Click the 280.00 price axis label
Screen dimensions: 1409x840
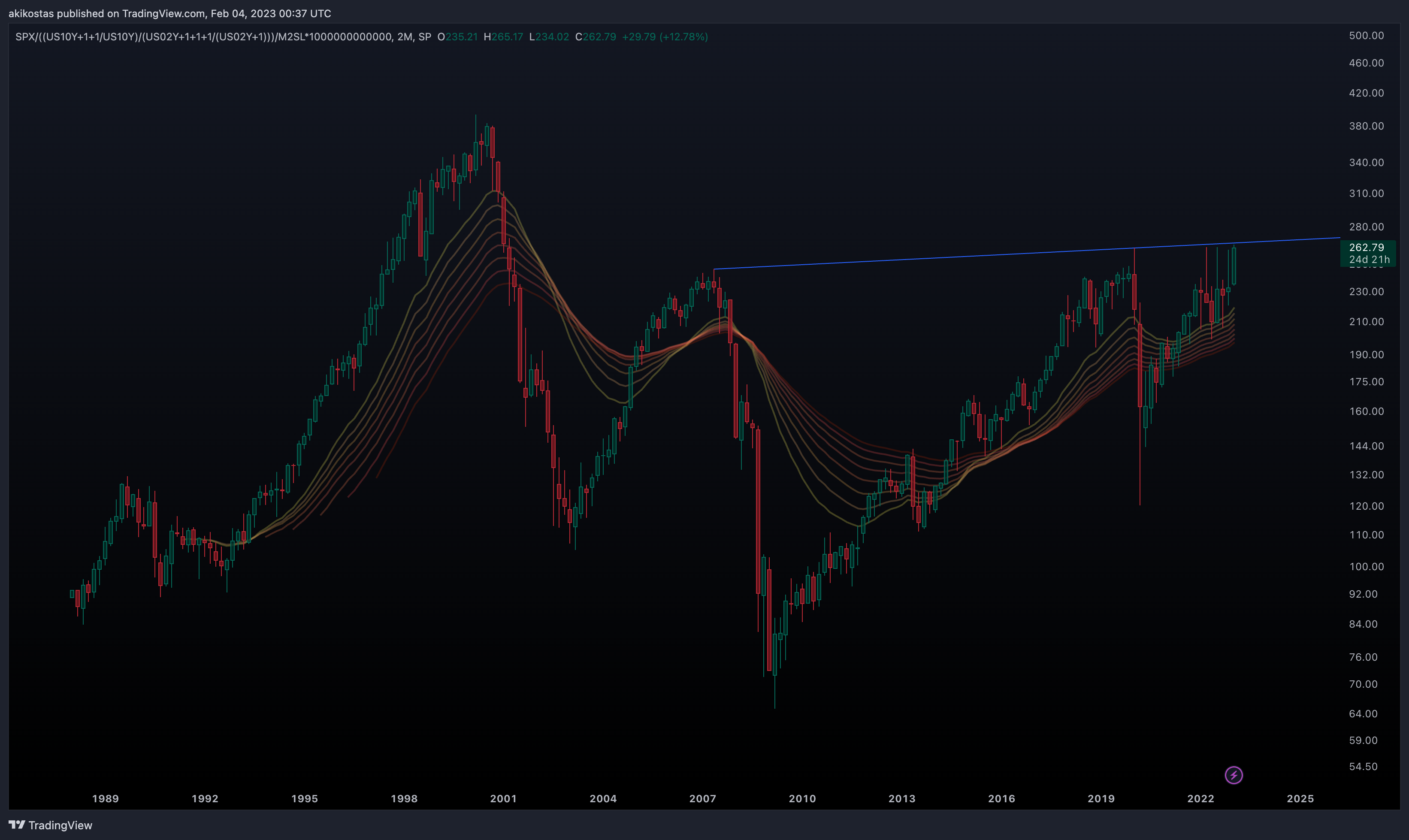coord(1367,227)
